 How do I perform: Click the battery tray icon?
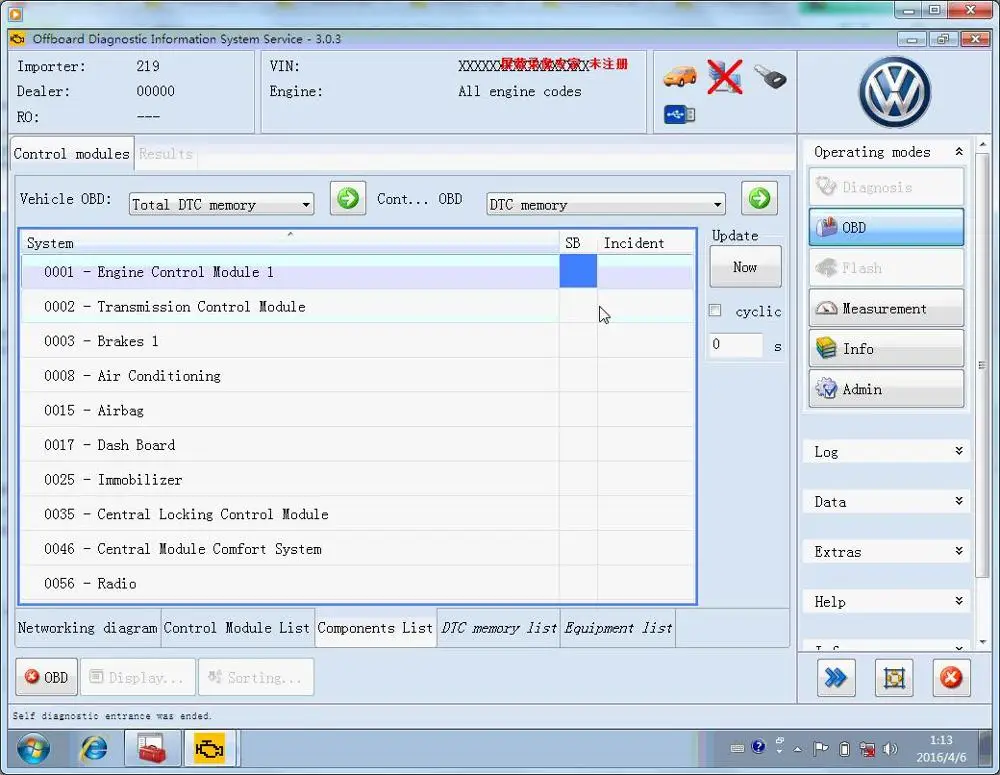coord(844,749)
